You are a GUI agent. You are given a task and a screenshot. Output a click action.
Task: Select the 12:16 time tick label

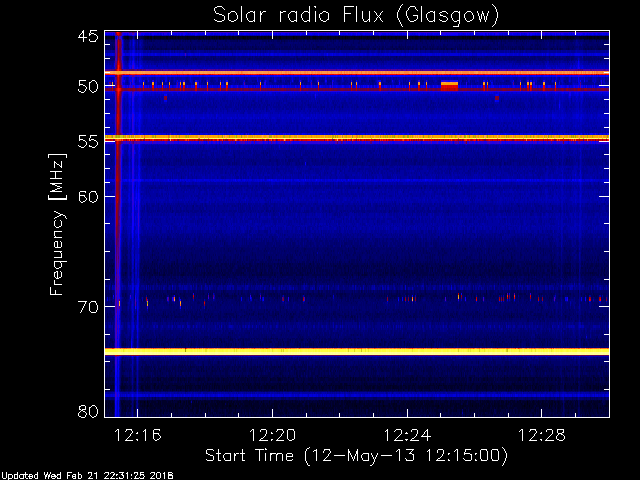(138, 436)
